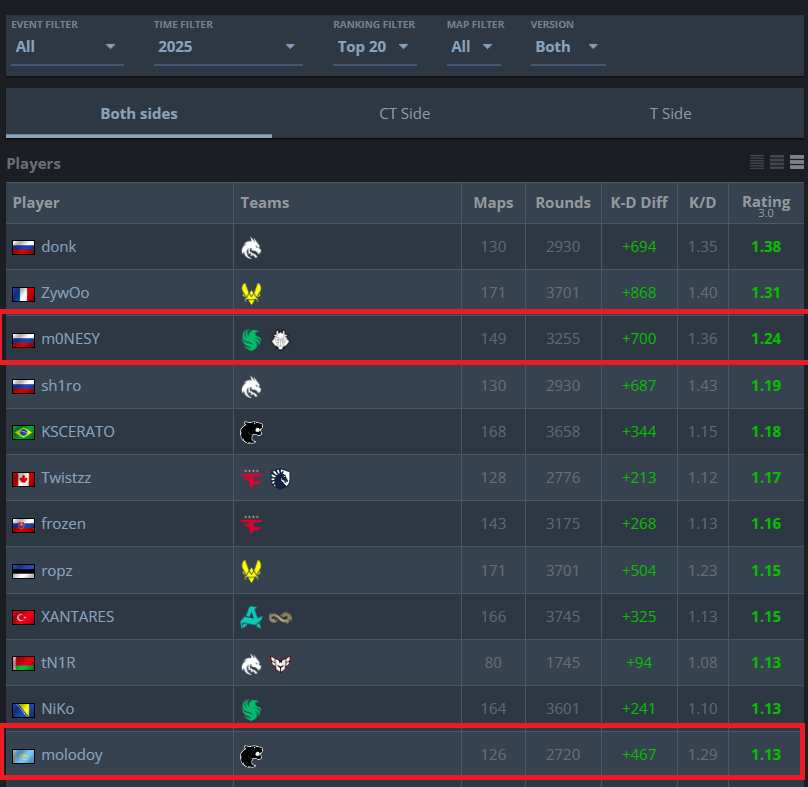Screen dimensions: 808x787
Task: Switch to large table density view
Action: coord(797,162)
